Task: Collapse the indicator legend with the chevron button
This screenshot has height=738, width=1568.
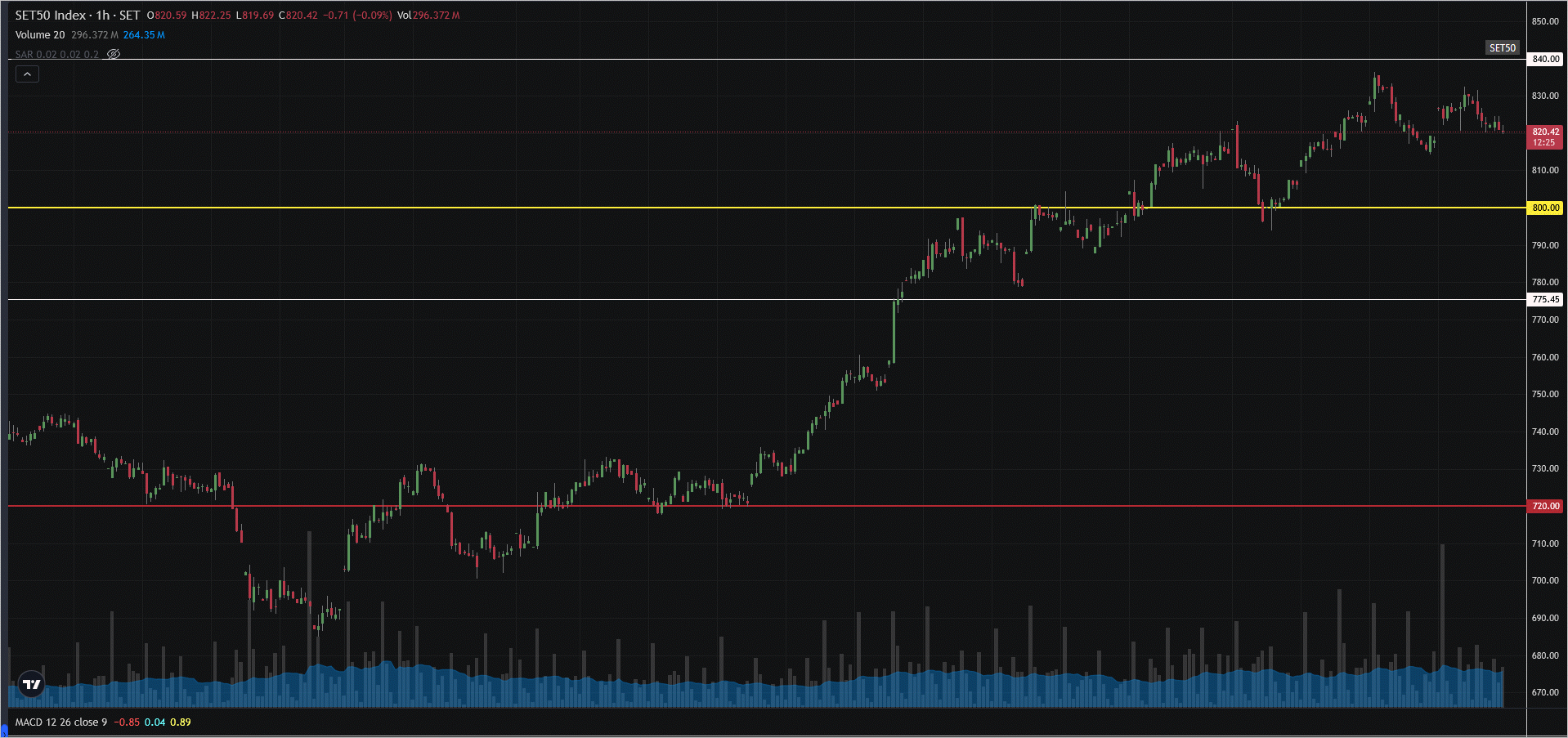Action: pyautogui.click(x=27, y=74)
